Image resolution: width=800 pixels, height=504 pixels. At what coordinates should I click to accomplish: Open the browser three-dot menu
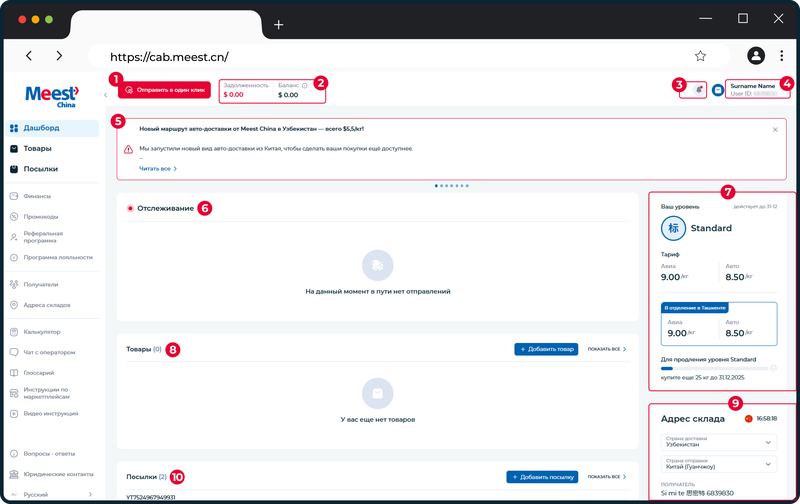click(x=782, y=56)
